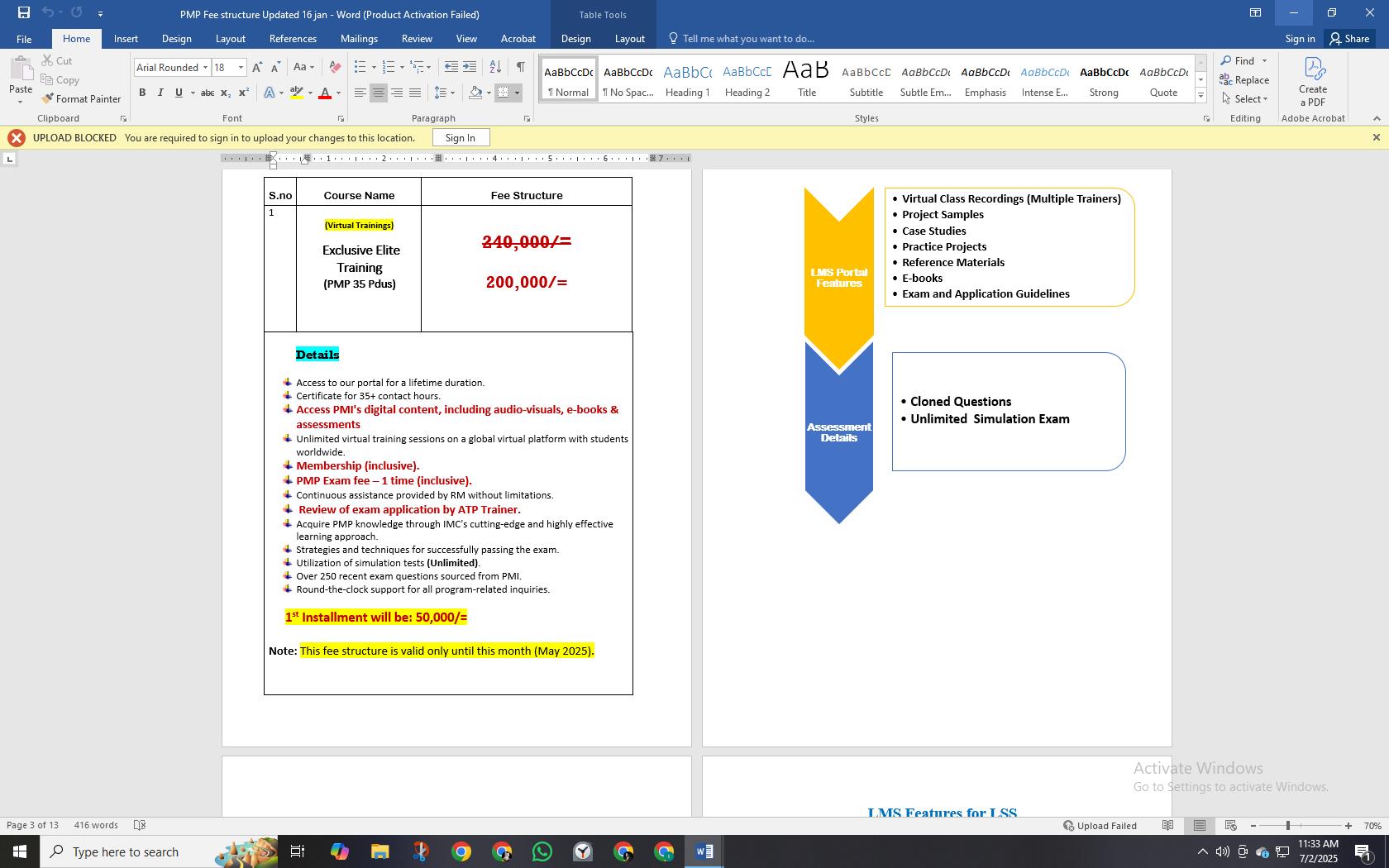Expand the Borders dropdown arrow
The width and height of the screenshot is (1389, 868).
point(518,93)
